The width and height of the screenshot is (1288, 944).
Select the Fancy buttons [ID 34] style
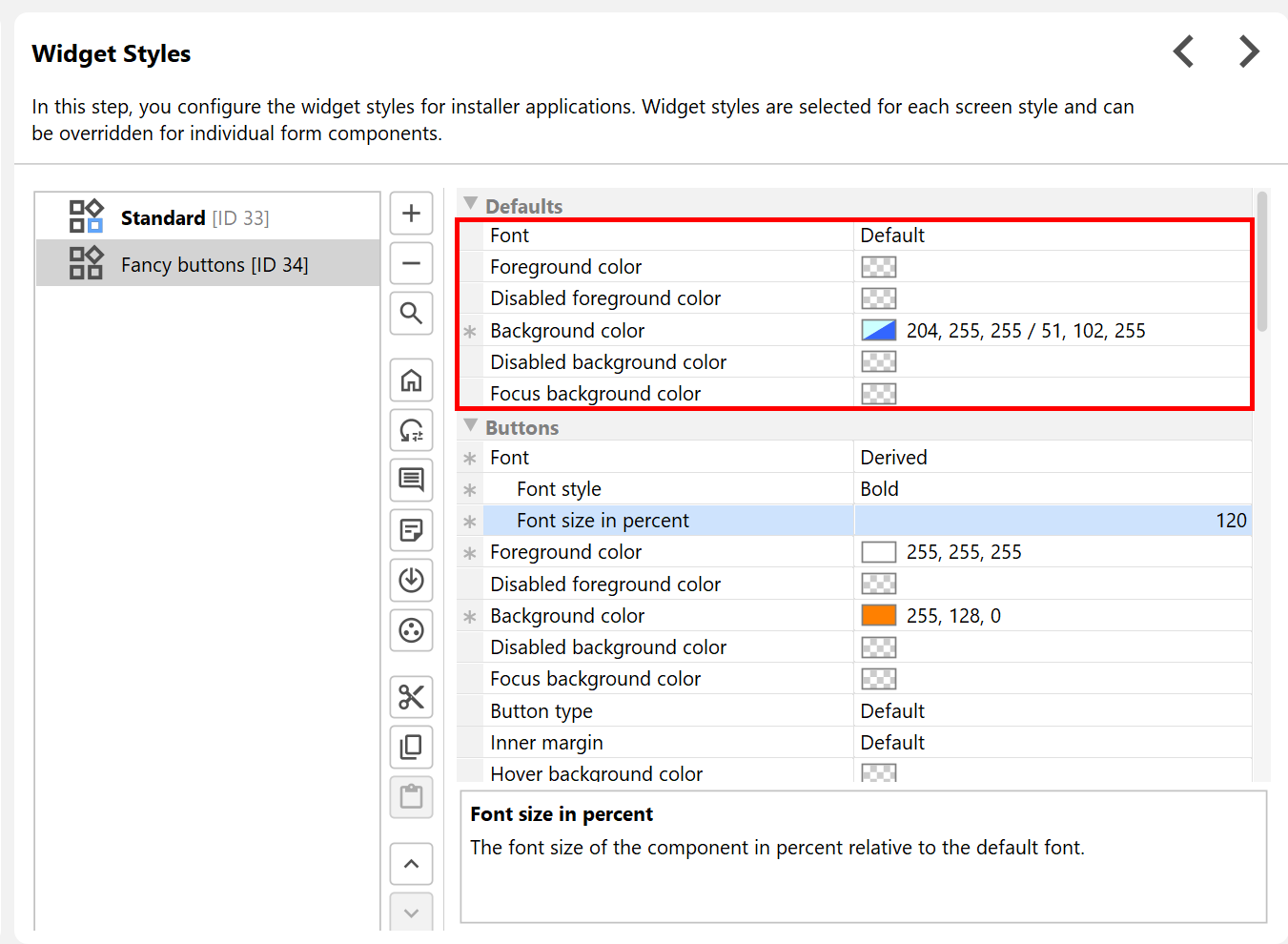214,264
